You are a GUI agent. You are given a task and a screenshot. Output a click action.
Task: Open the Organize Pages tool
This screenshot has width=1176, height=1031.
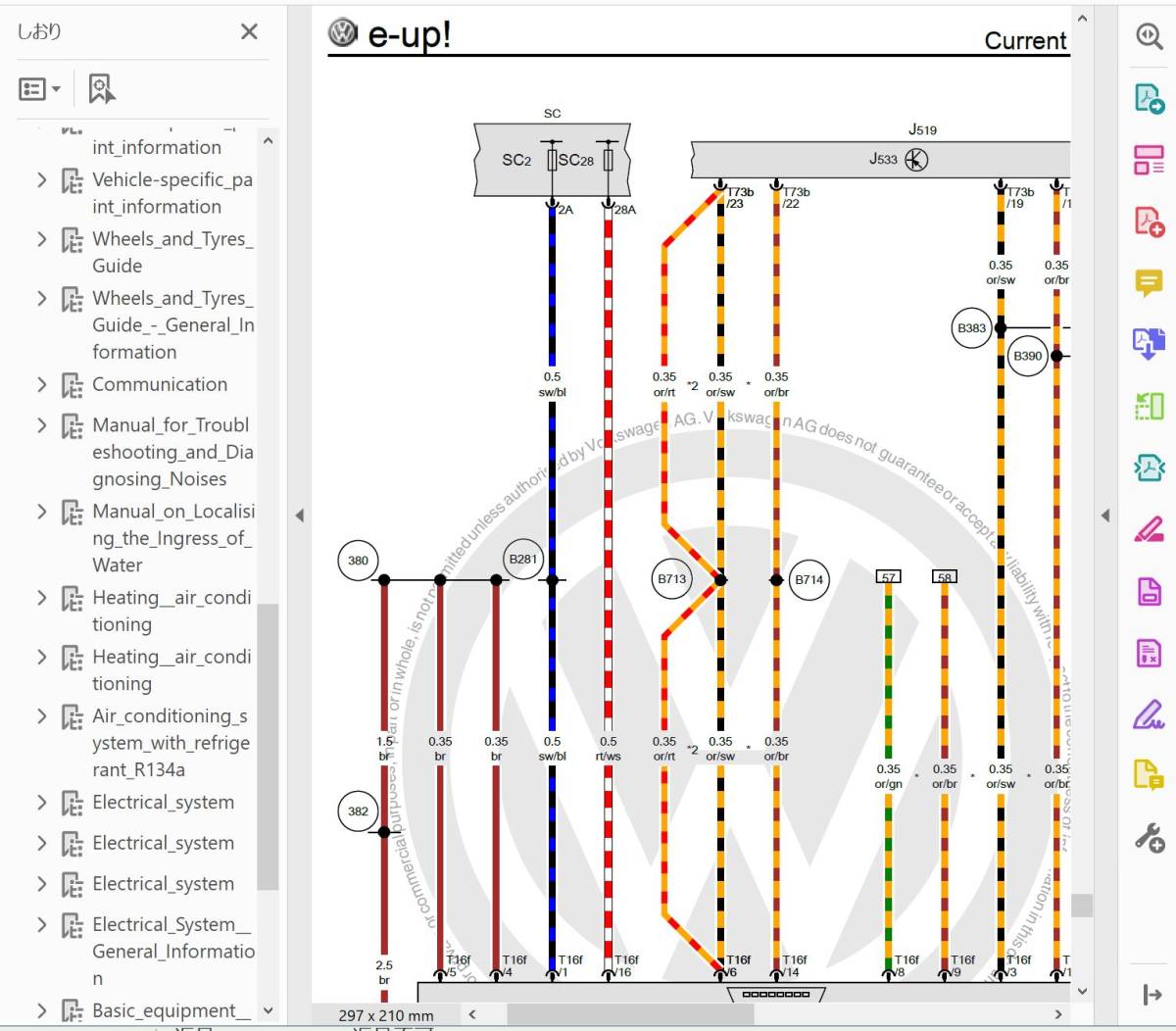tap(1149, 406)
